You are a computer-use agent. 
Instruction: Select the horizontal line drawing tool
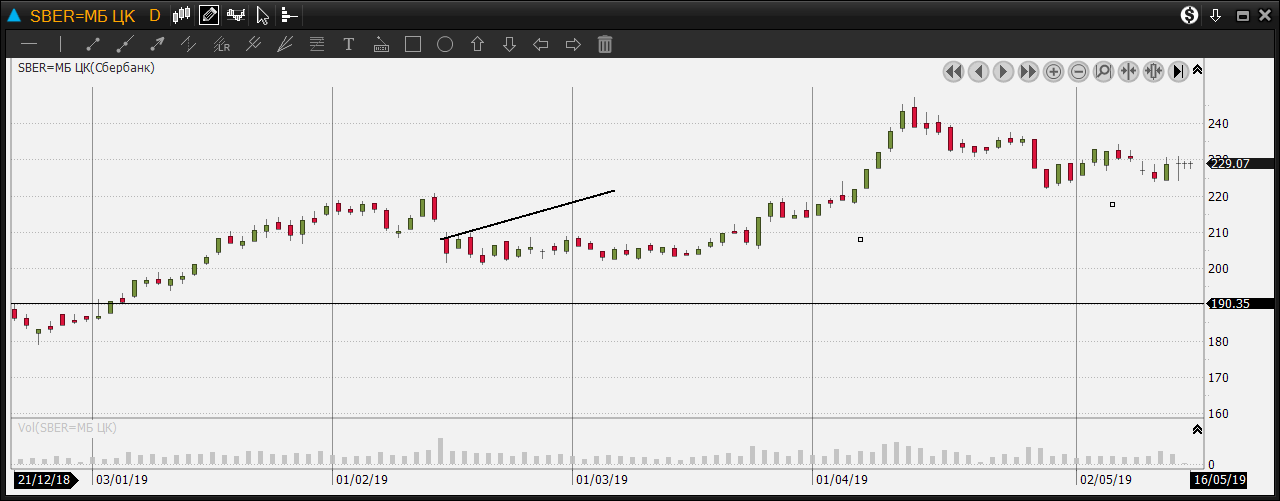coord(29,44)
